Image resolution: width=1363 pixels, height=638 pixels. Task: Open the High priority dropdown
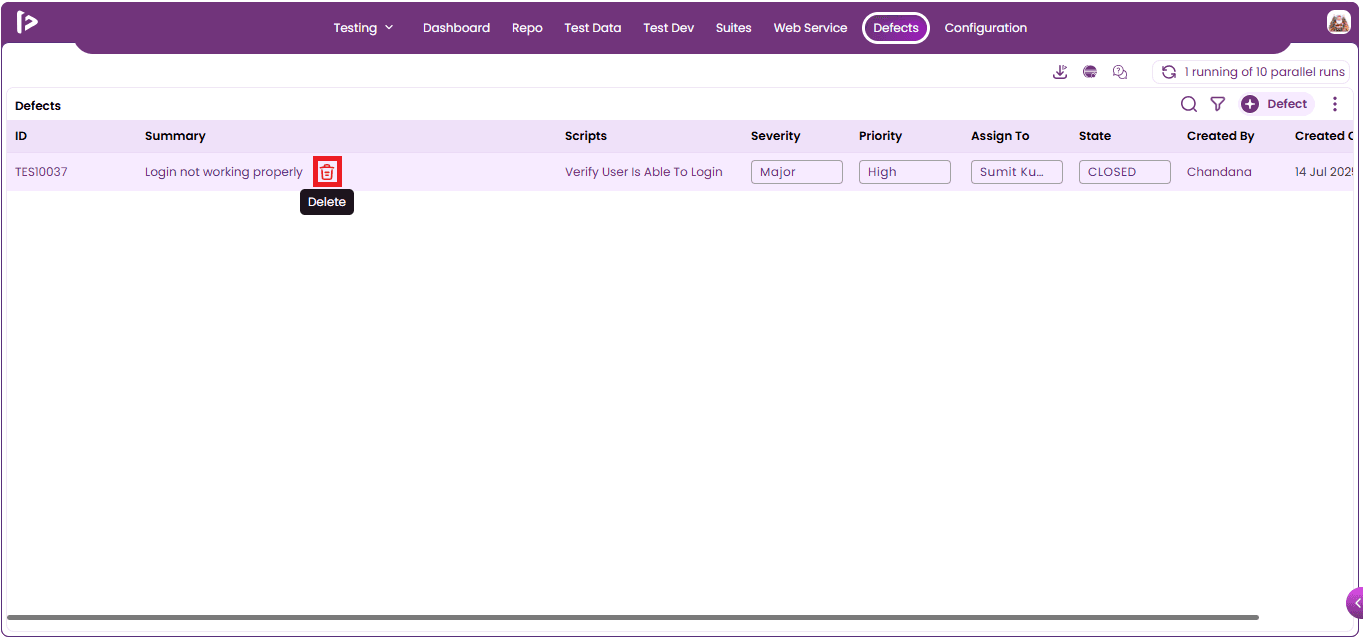coord(905,172)
